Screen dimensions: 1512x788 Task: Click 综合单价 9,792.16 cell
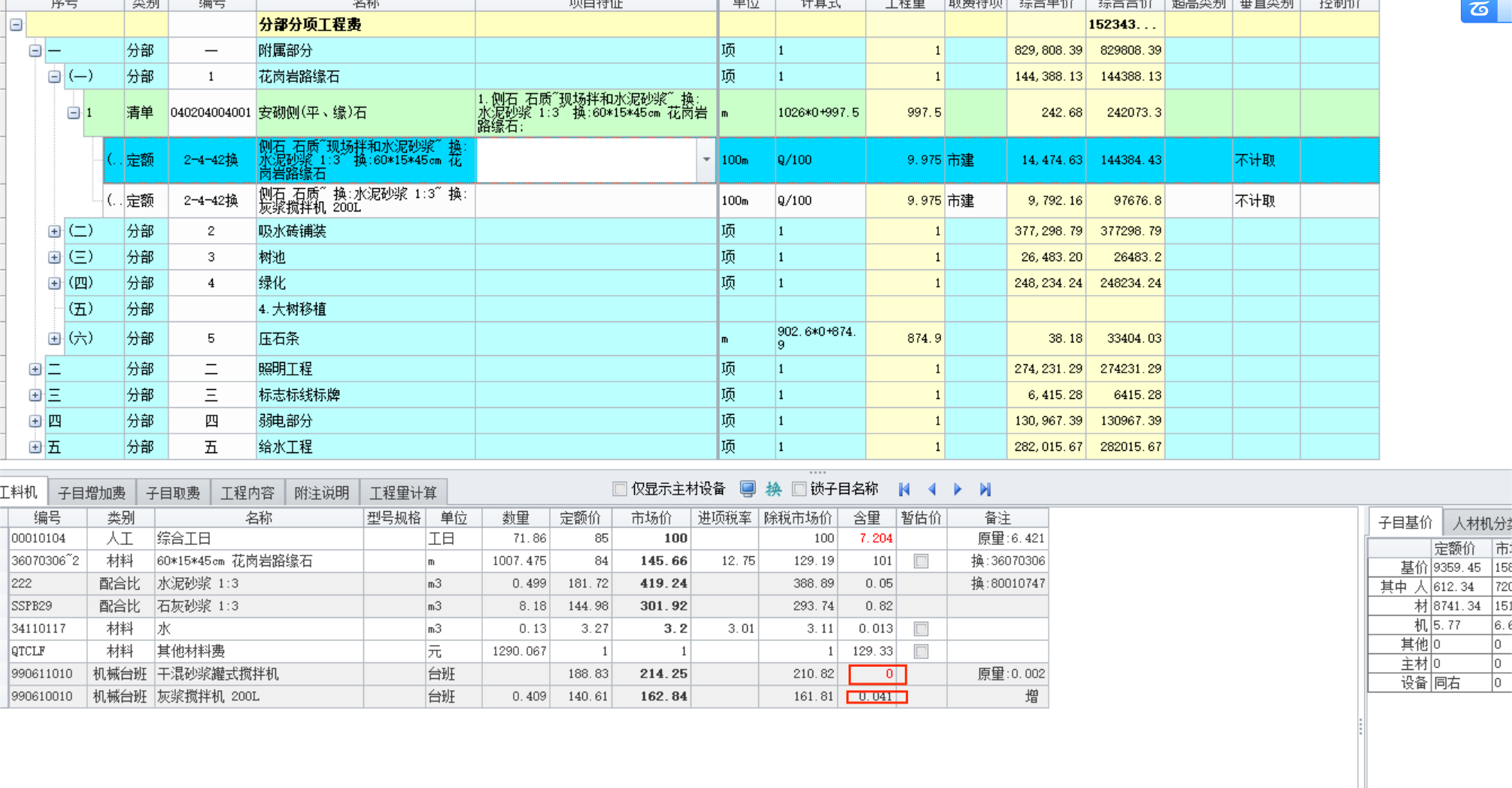coord(1046,201)
